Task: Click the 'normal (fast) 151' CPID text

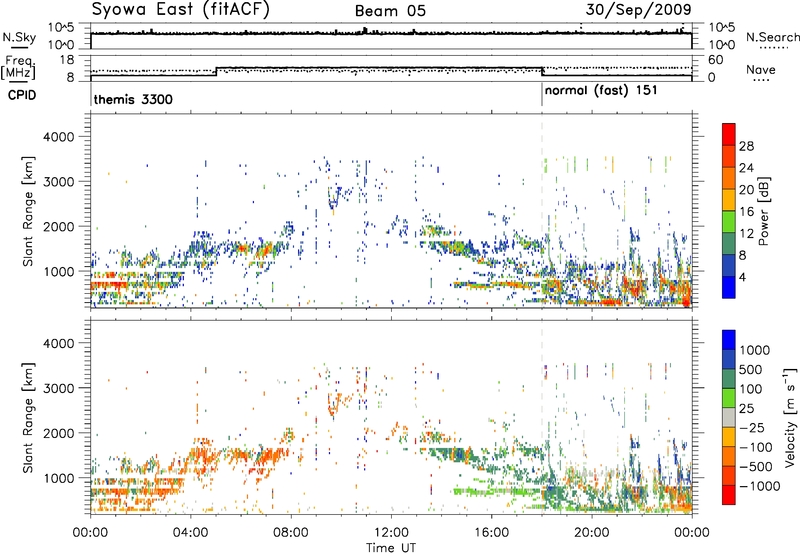Action: 601,91
